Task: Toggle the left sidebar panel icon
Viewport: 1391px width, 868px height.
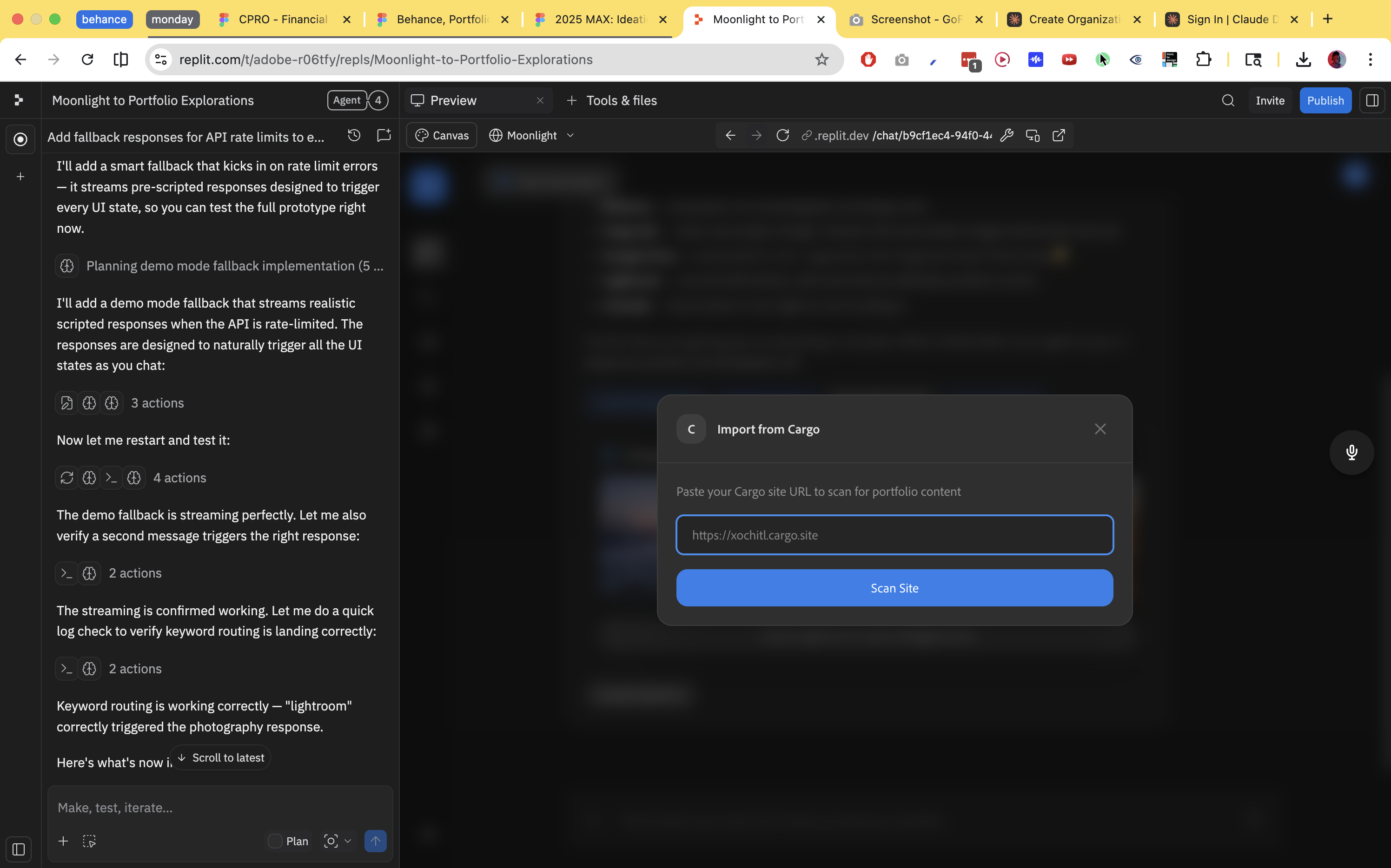Action: point(19,848)
